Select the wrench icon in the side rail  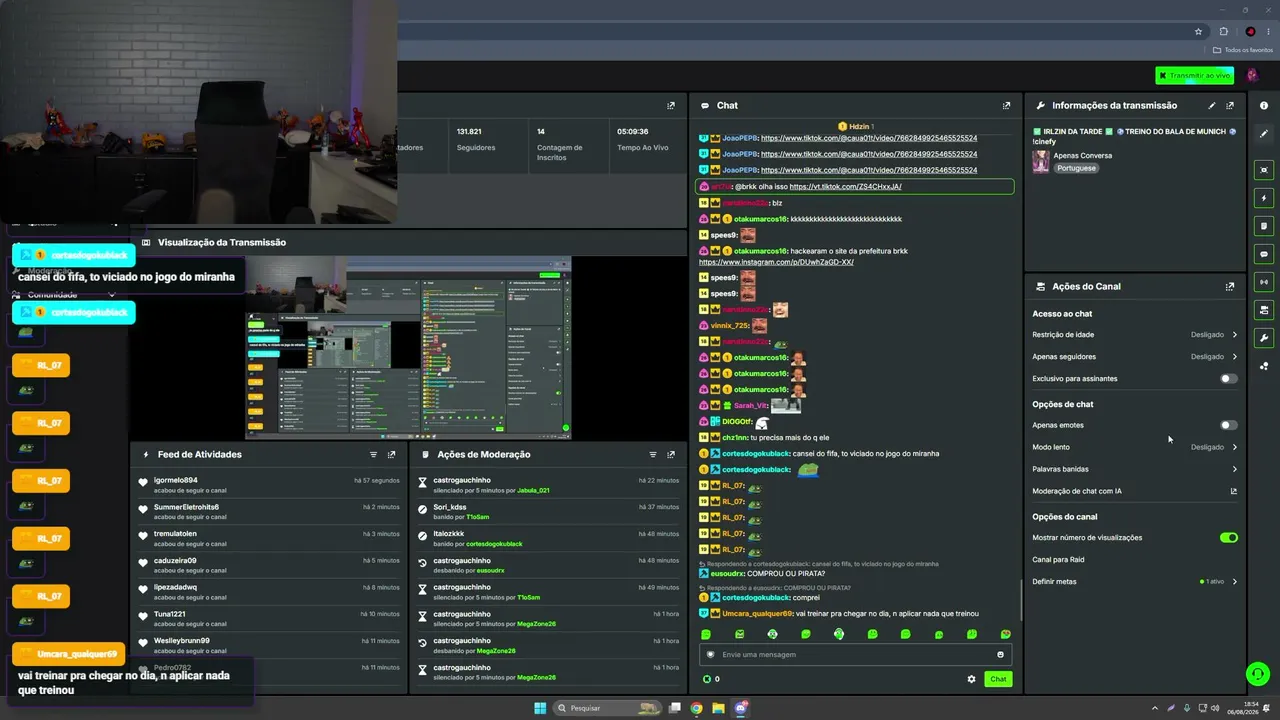tap(1264, 338)
